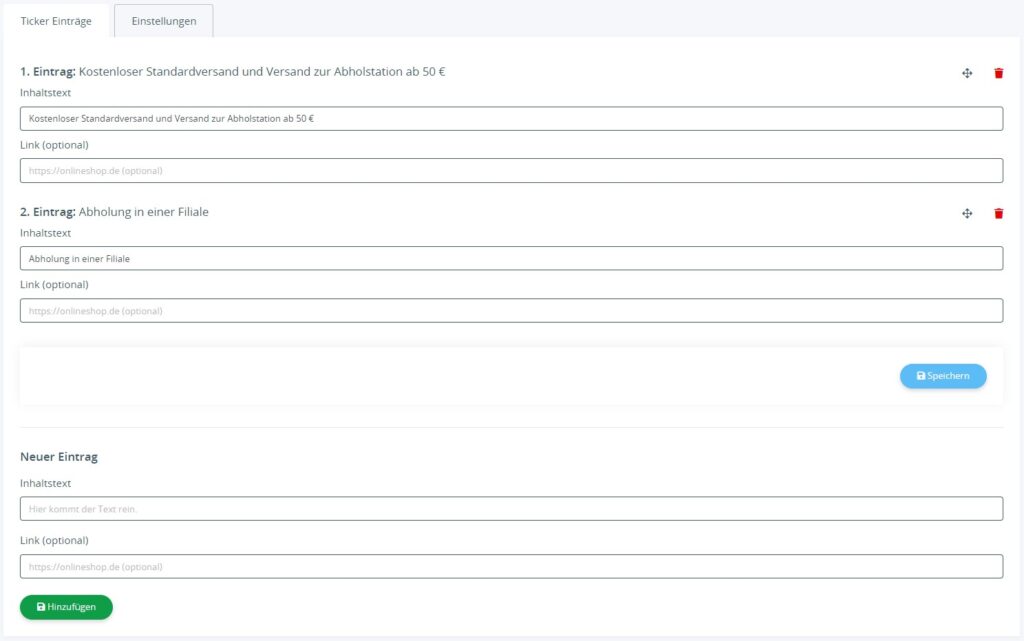The width and height of the screenshot is (1024, 641).
Task: Focus the Inhaltstext field of the first entry
Action: [512, 118]
